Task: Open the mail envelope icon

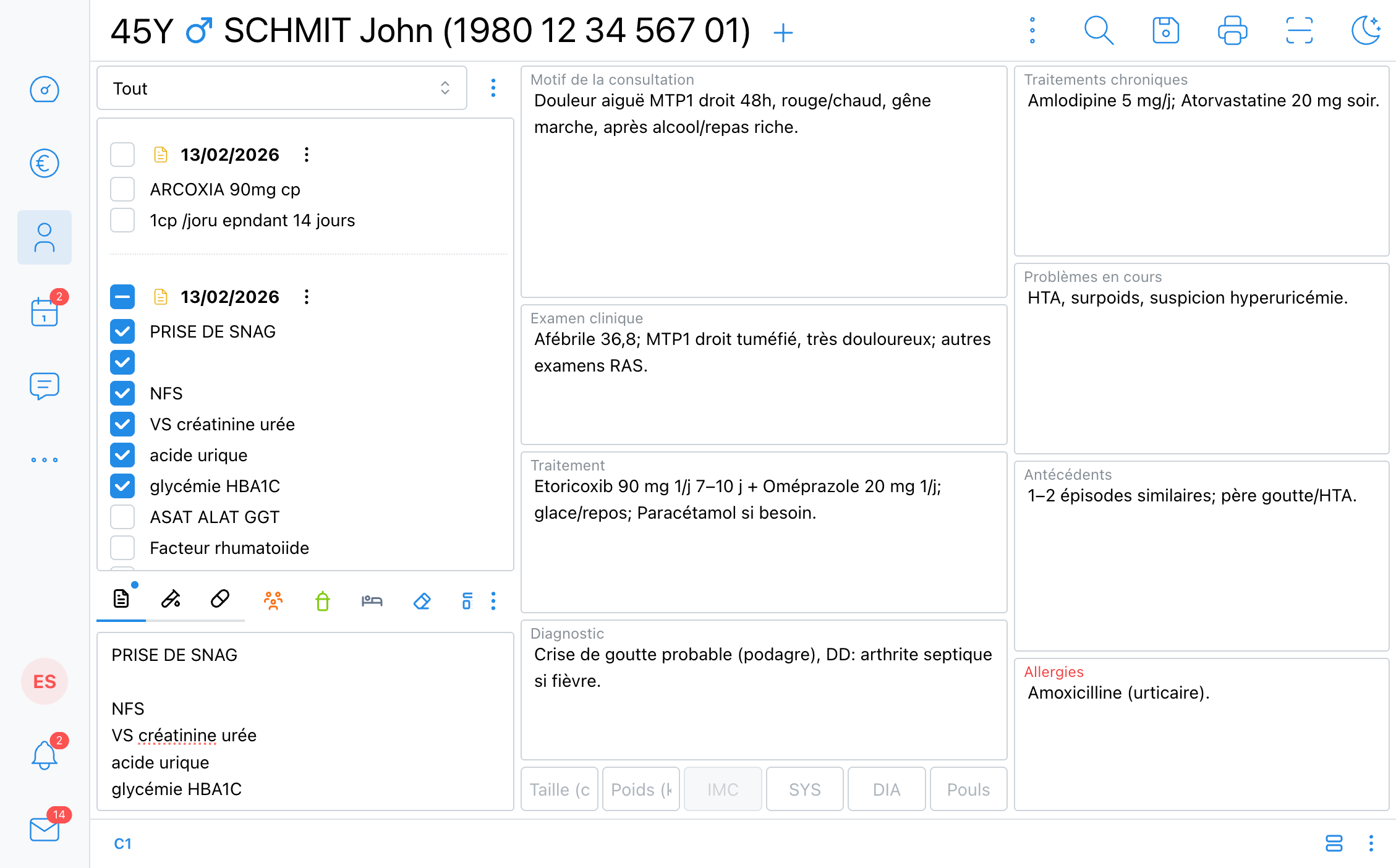Action: pyautogui.click(x=45, y=829)
